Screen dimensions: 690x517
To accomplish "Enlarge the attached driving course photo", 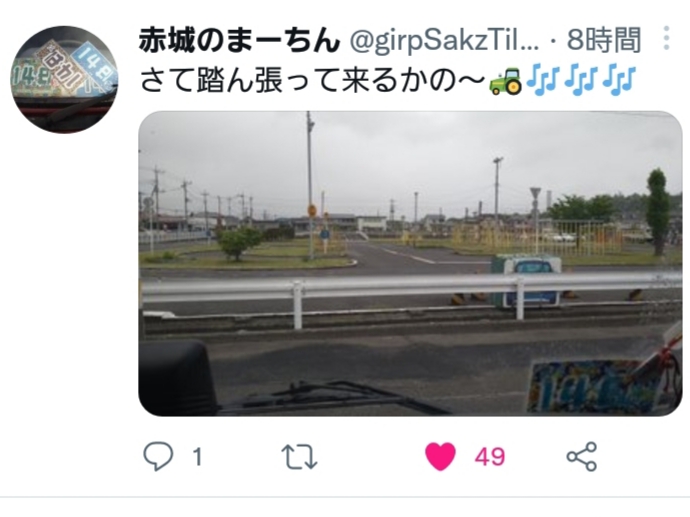I will 410,263.
